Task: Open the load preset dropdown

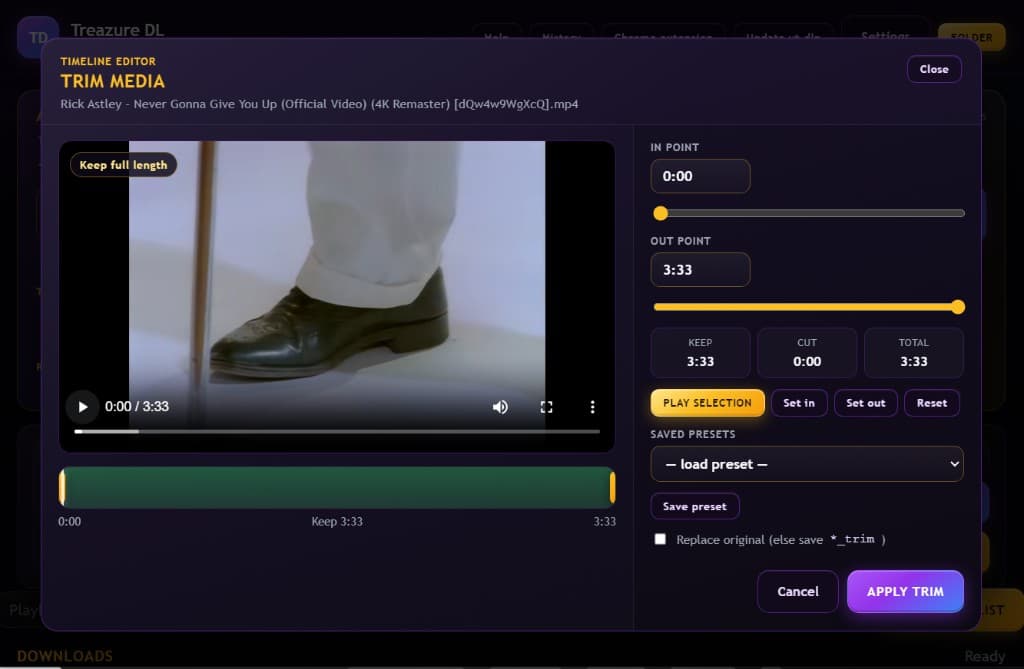Action: click(807, 465)
